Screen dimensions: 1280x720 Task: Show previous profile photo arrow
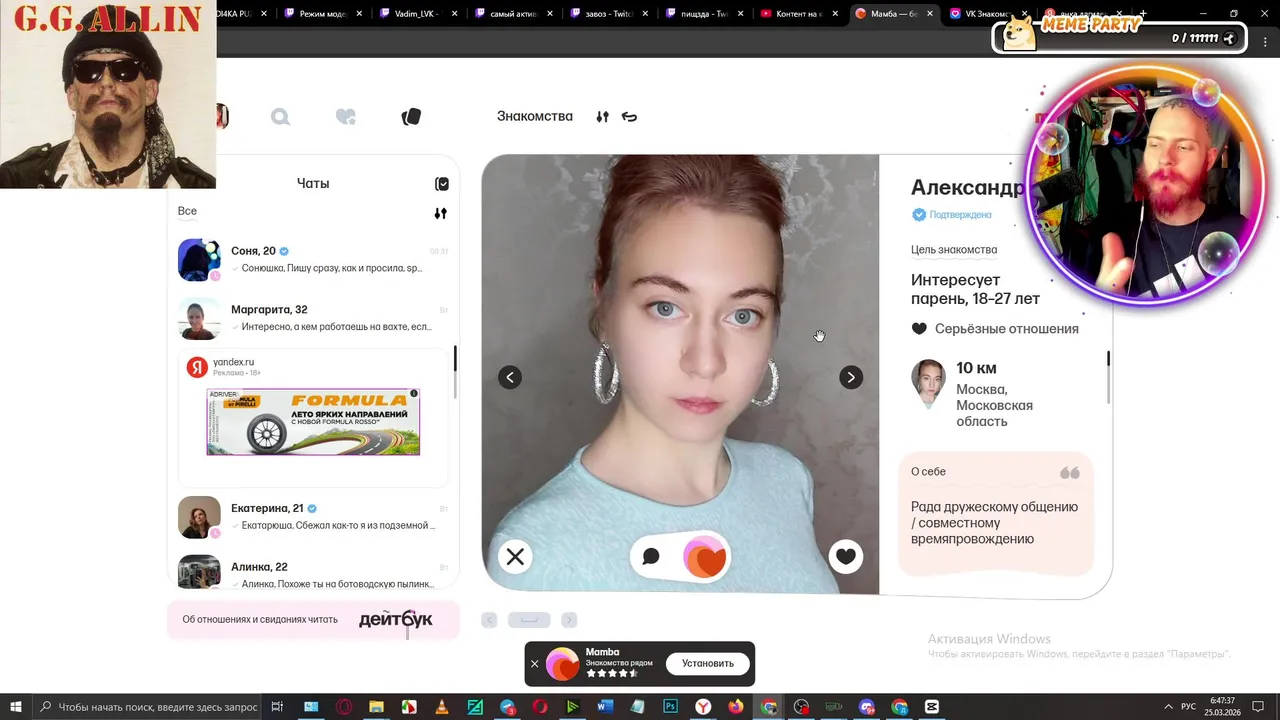tap(510, 377)
